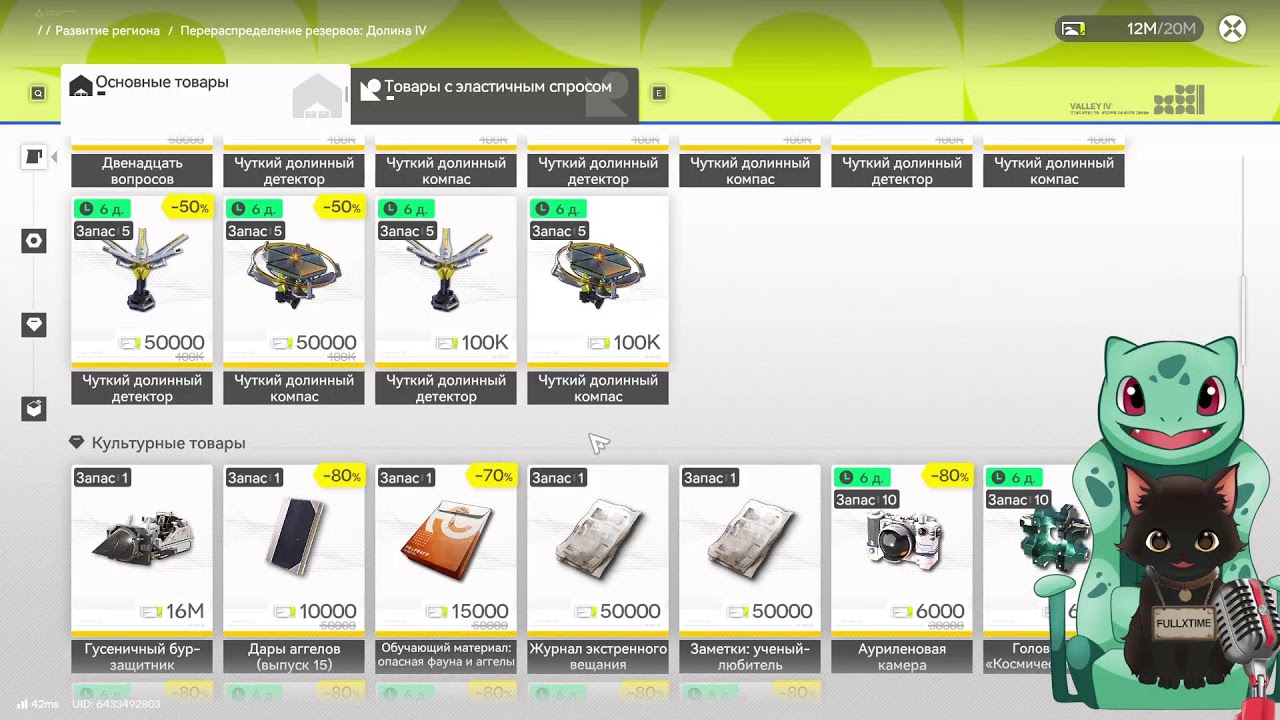Select "Чуткий долинный детектор" priced 50000

coord(142,300)
